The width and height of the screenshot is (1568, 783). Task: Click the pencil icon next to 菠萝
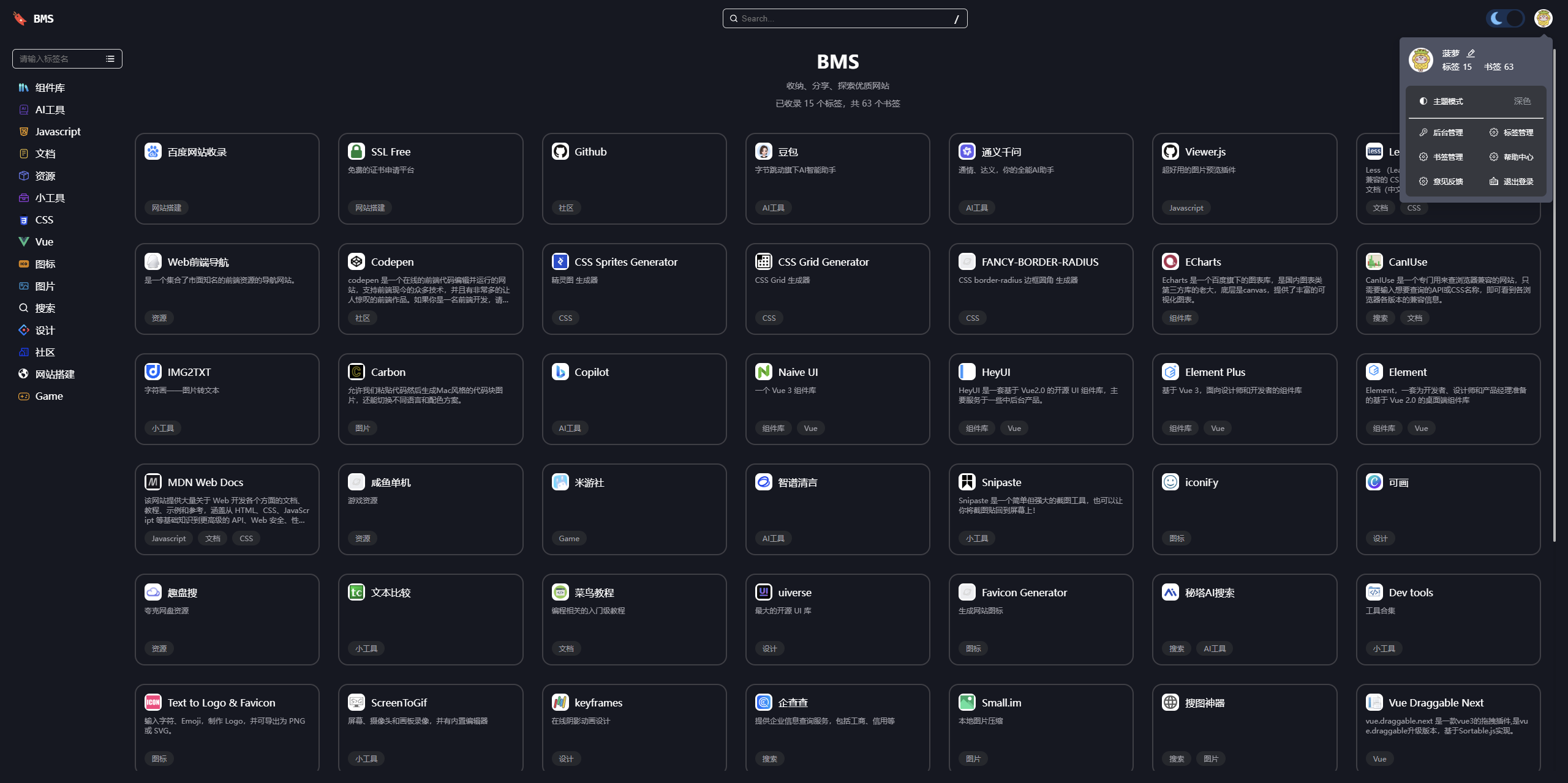pyautogui.click(x=1471, y=53)
